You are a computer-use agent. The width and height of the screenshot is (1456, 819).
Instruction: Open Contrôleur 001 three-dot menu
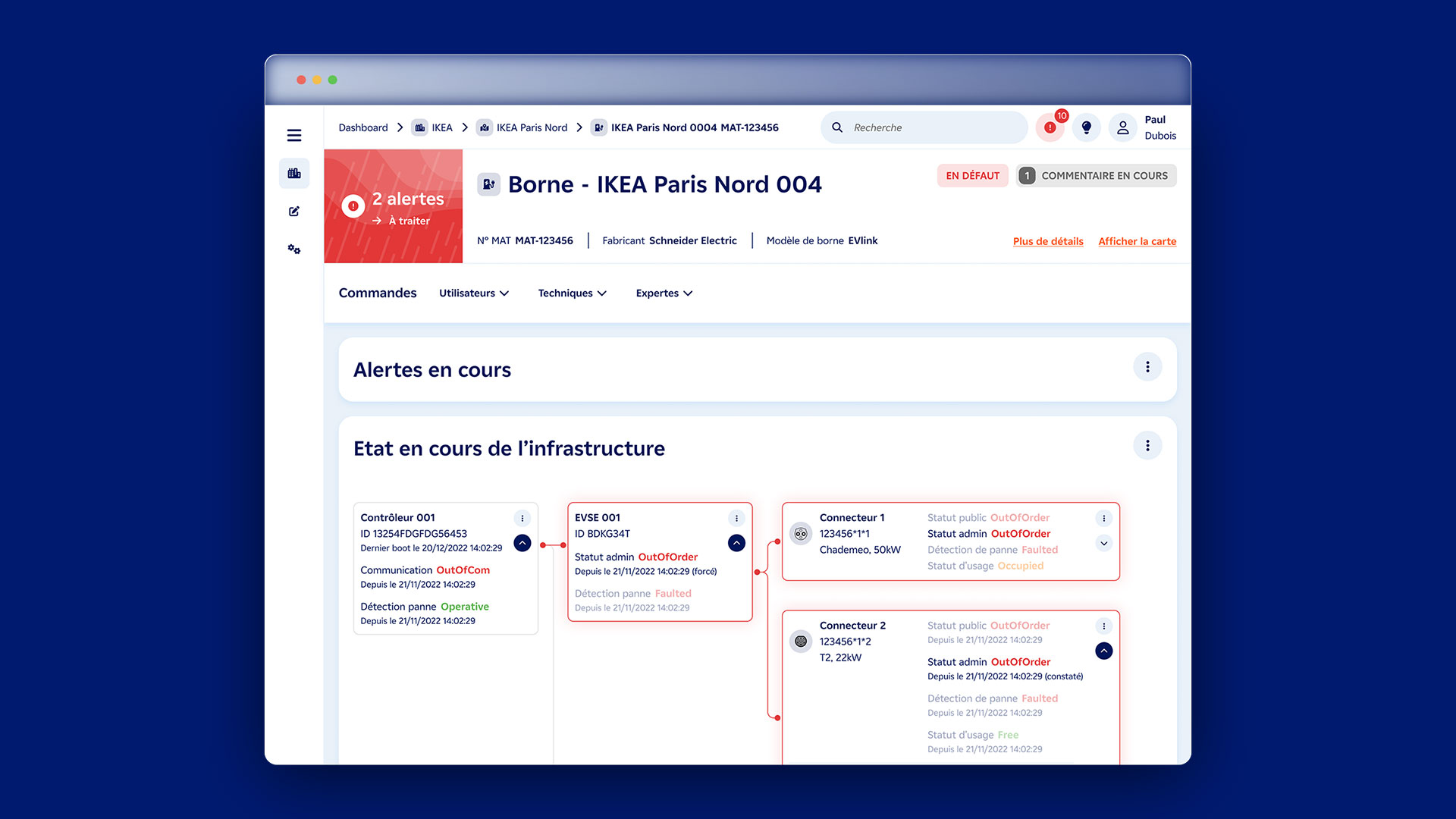pyautogui.click(x=522, y=519)
